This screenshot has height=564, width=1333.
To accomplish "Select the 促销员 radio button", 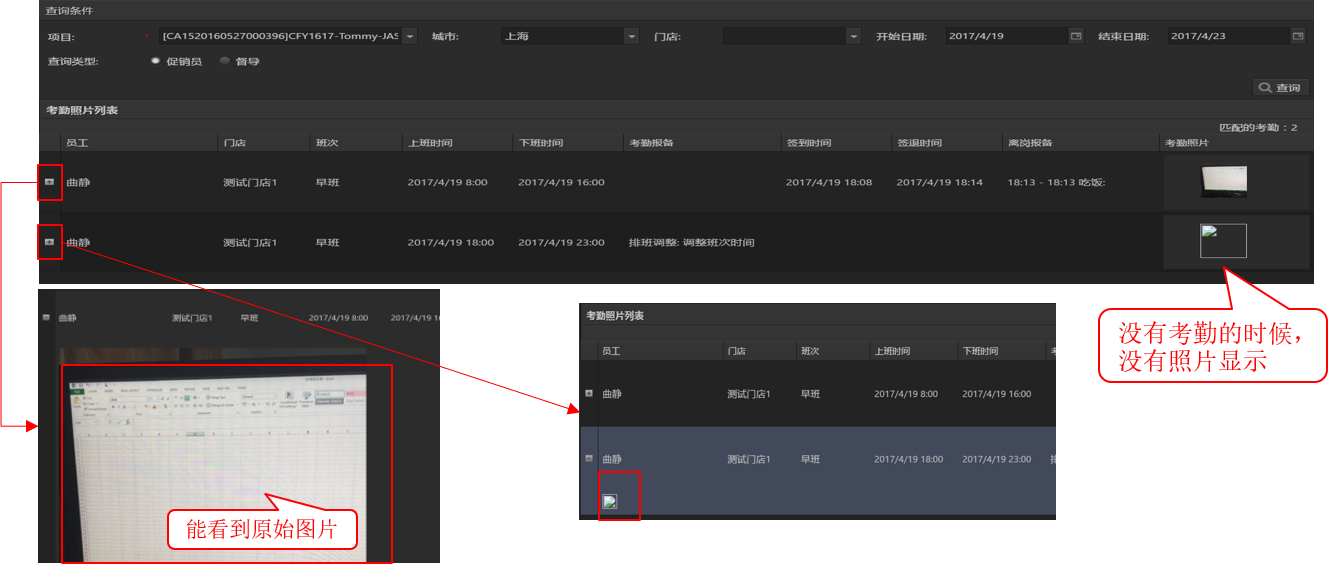I will 155,61.
